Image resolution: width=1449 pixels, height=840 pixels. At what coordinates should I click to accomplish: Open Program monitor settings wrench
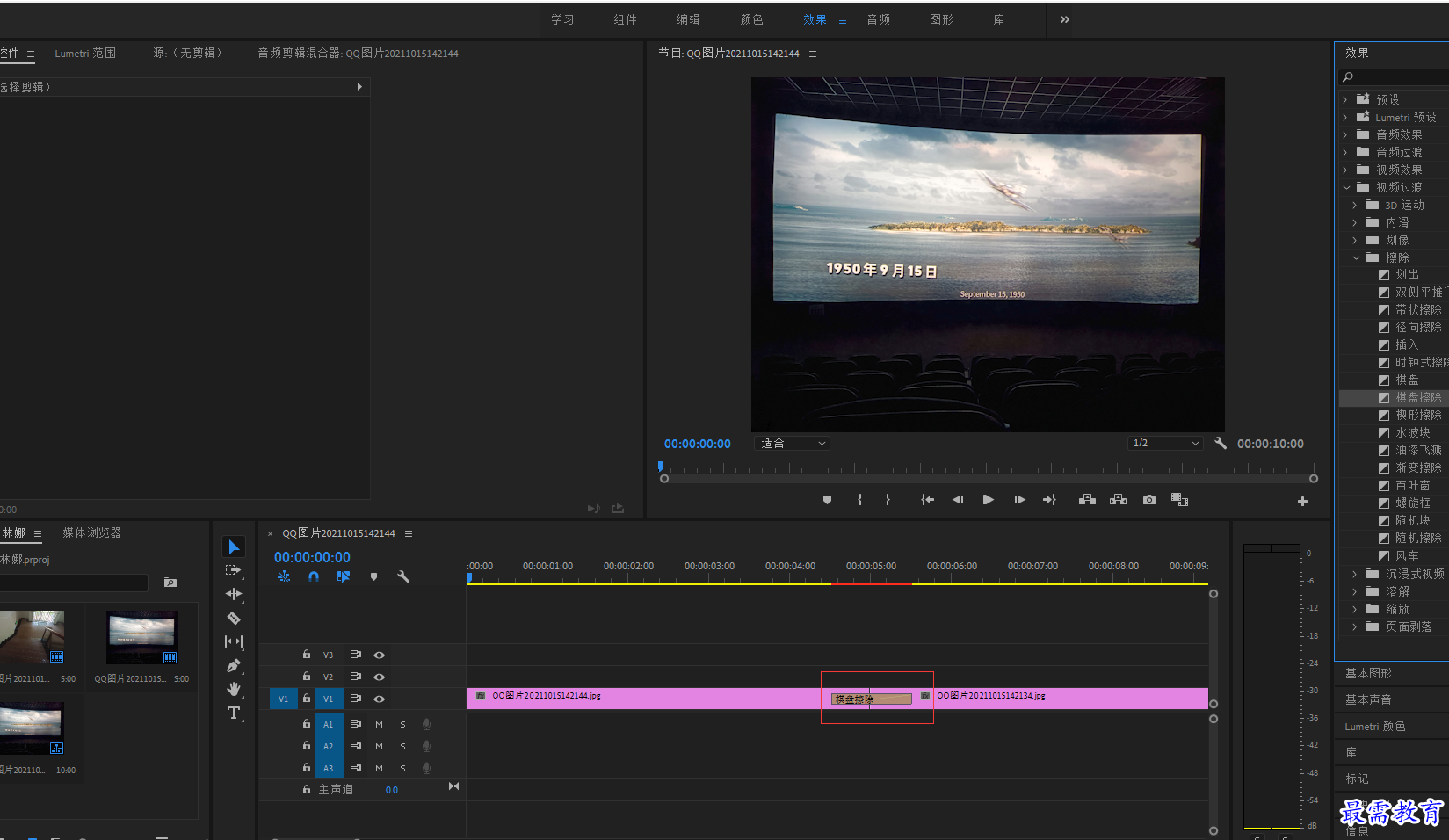point(1221,443)
